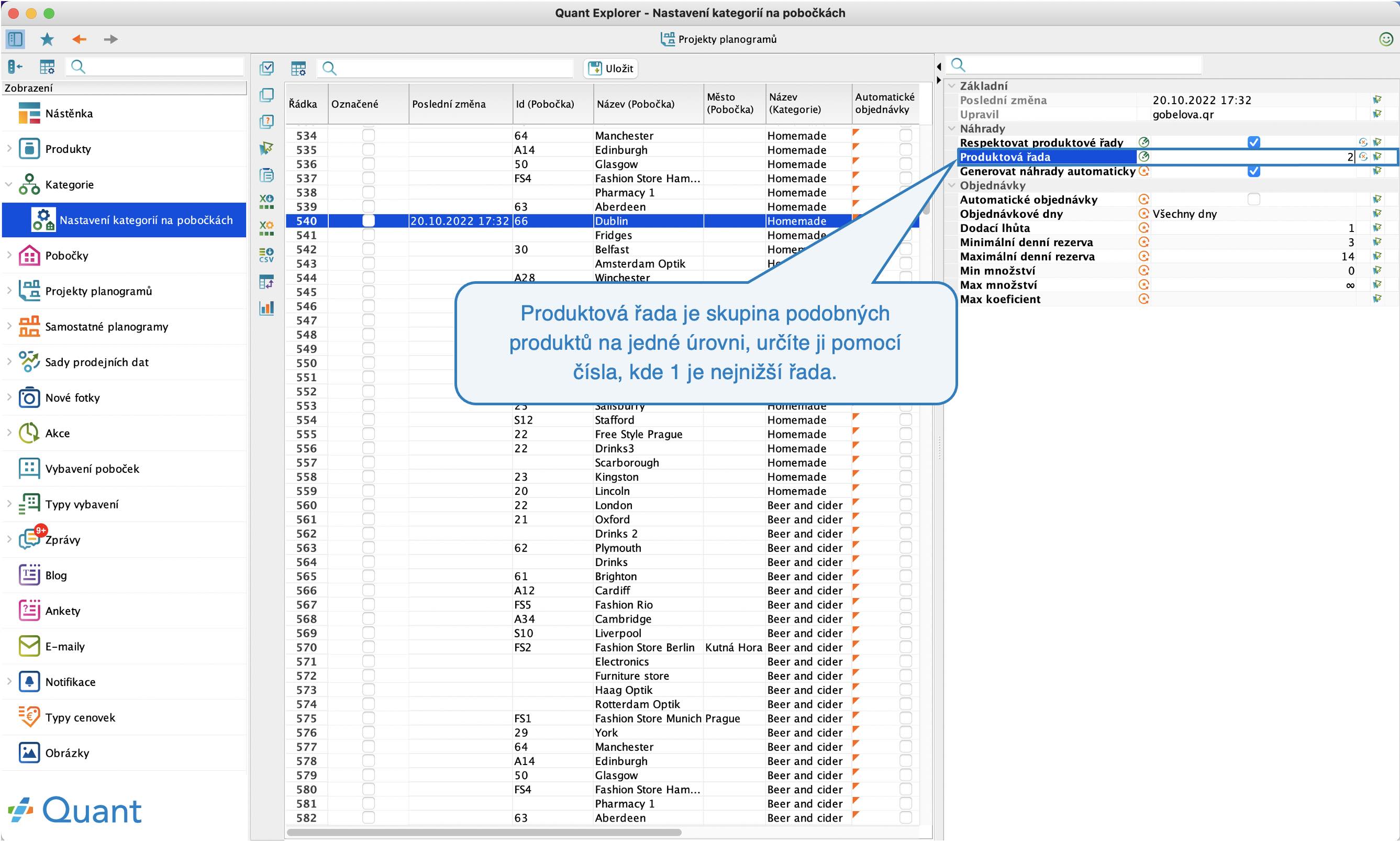This screenshot has width=1400, height=841.
Task: Open Projekty planogramů in sidebar
Action: pos(124,291)
